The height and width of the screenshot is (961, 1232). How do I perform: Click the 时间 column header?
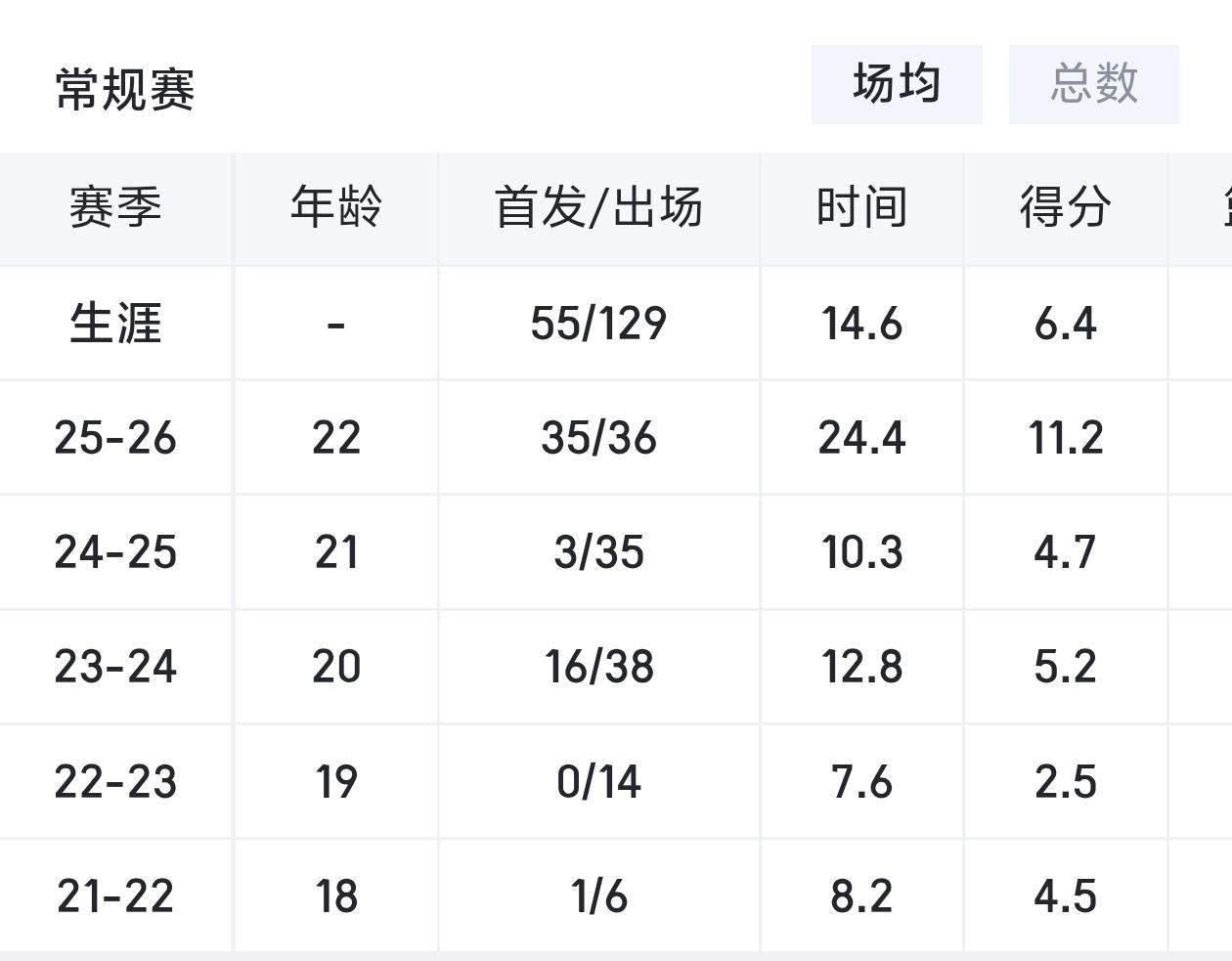click(862, 208)
